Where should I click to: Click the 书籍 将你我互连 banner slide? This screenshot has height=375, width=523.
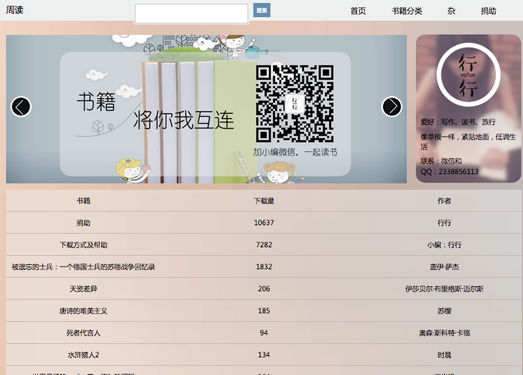[x=206, y=109]
